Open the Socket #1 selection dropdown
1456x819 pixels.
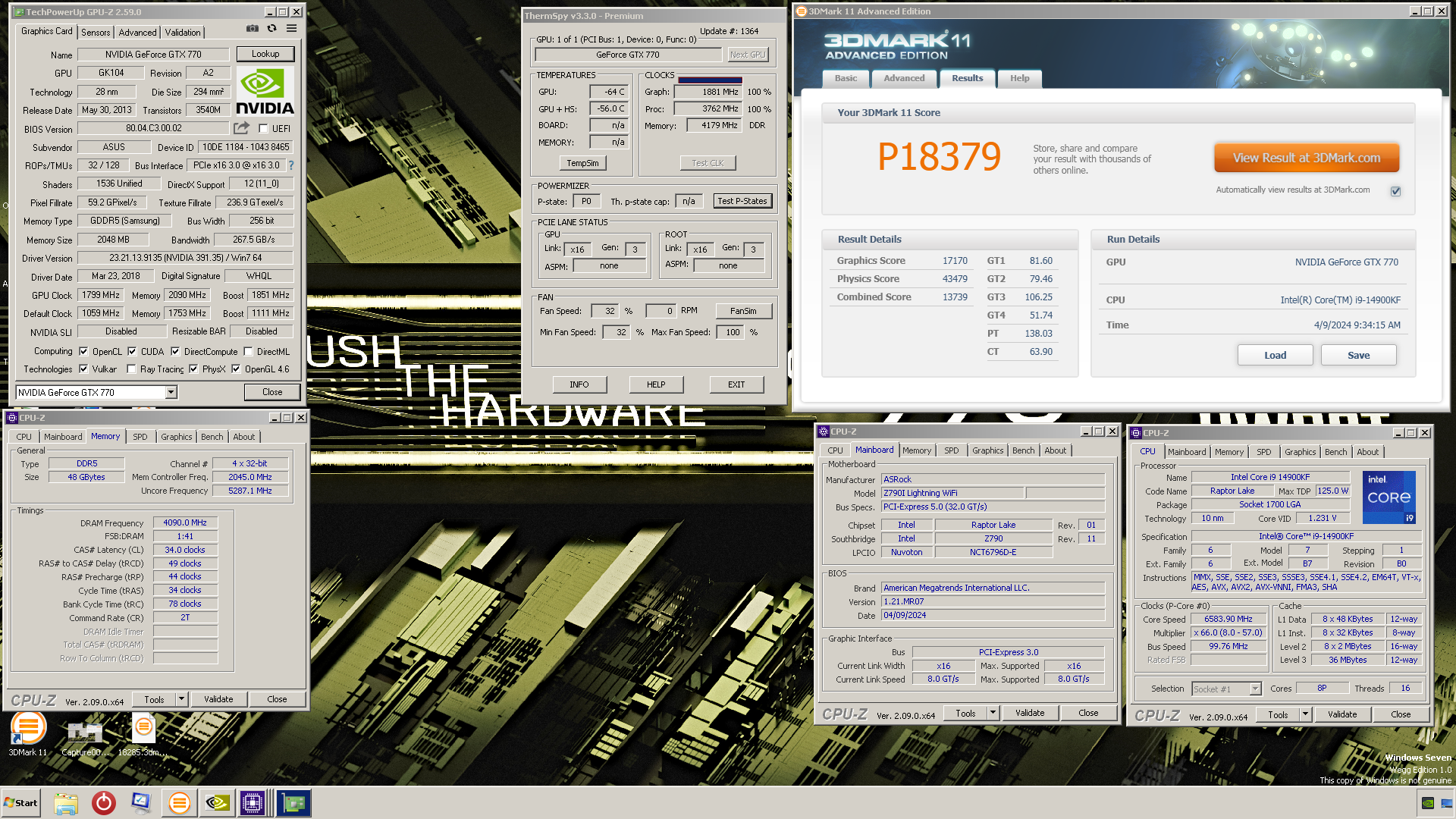(1255, 689)
